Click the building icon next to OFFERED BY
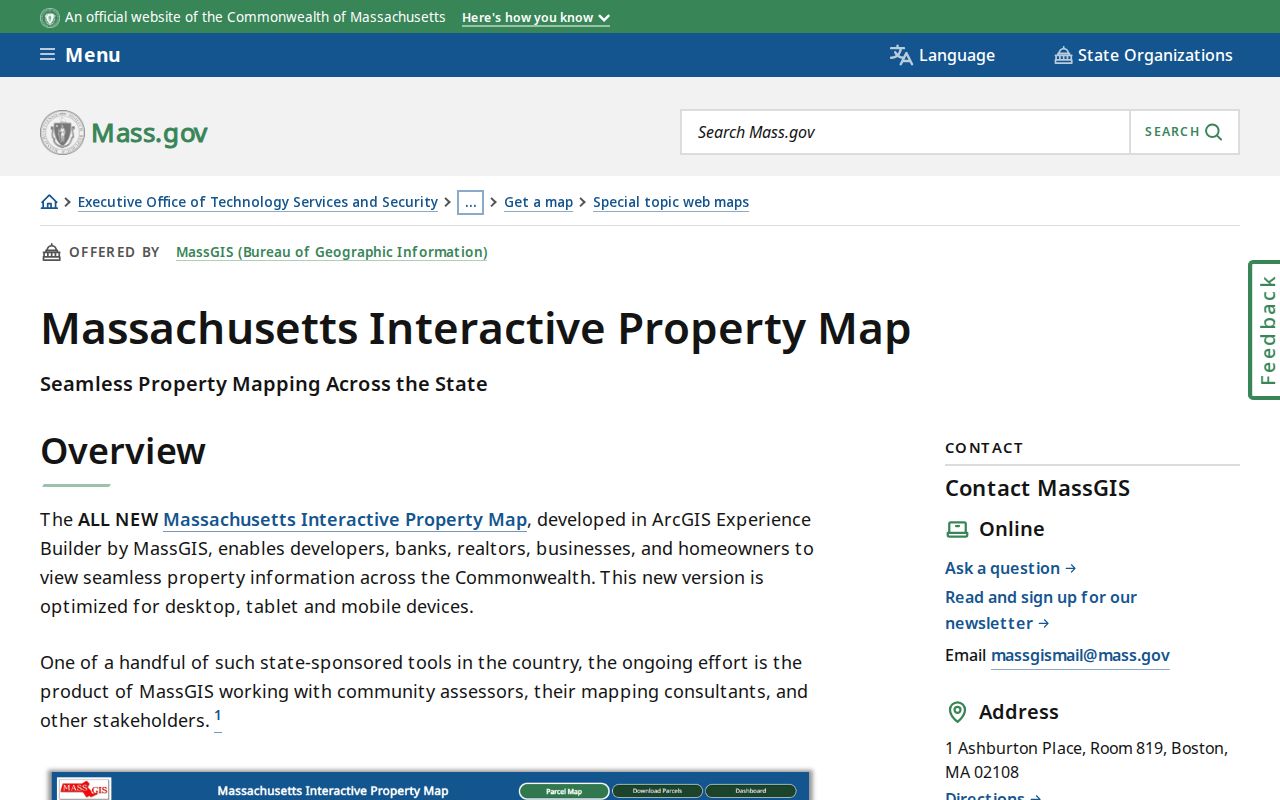1280x800 pixels. click(x=51, y=252)
